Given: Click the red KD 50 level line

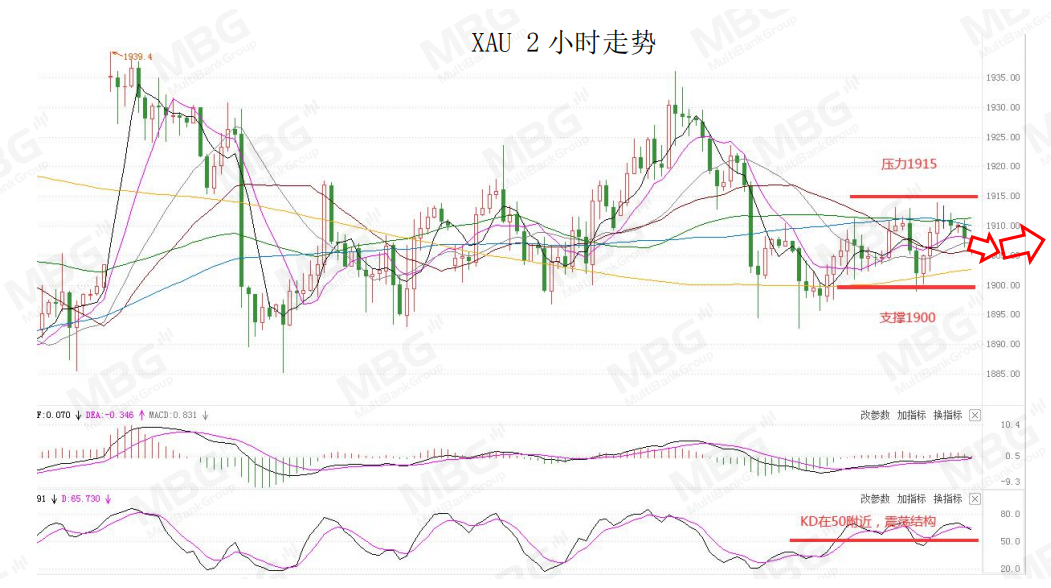Looking at the screenshot, I should point(883,540).
